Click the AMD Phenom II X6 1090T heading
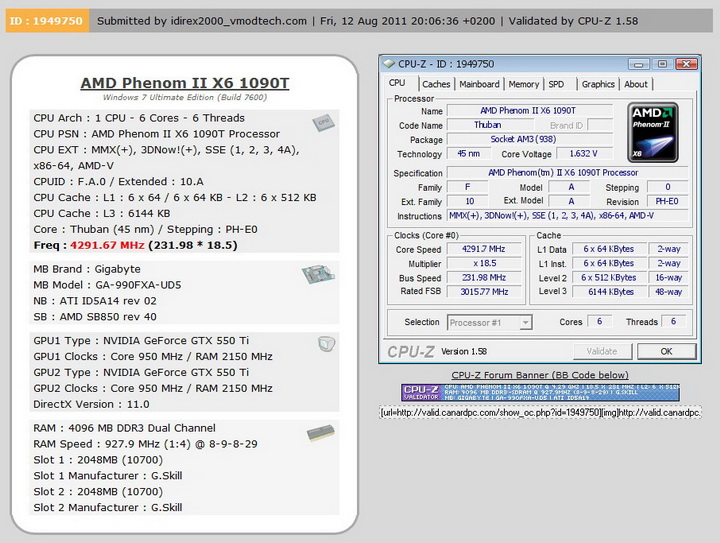720x543 pixels. (185, 83)
